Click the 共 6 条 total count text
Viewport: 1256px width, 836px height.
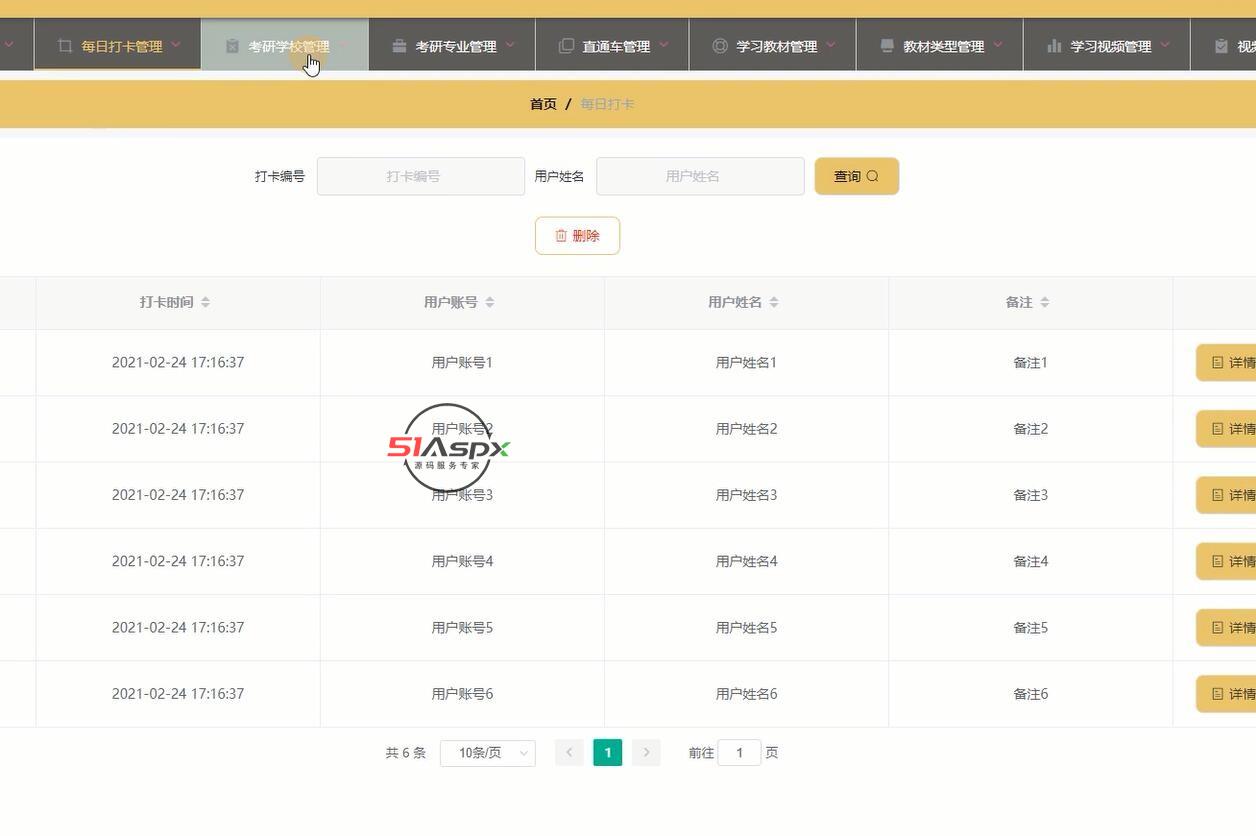(x=406, y=753)
